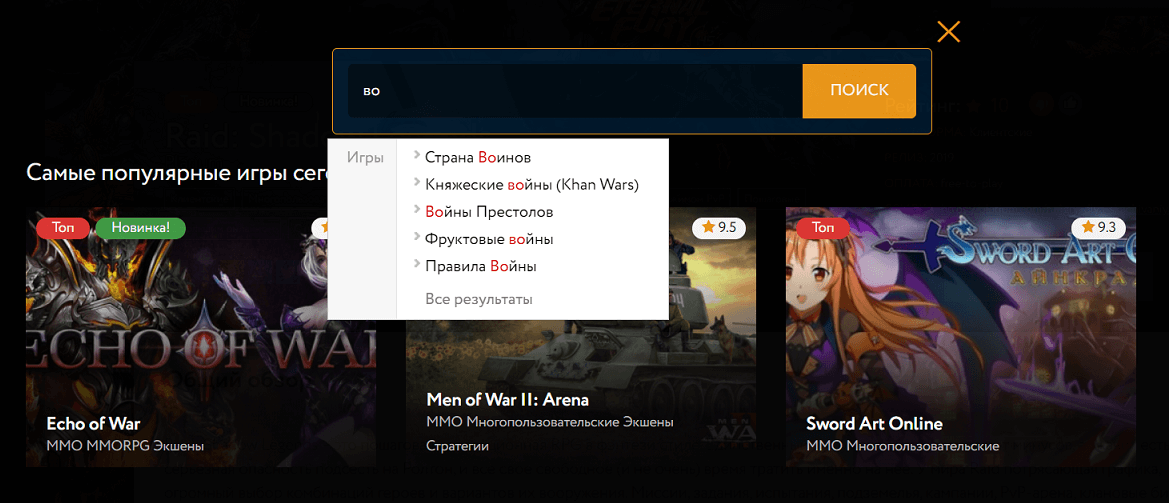Click arrow icon beside 'Страна Воинов'
The width and height of the screenshot is (1169, 503).
point(416,156)
